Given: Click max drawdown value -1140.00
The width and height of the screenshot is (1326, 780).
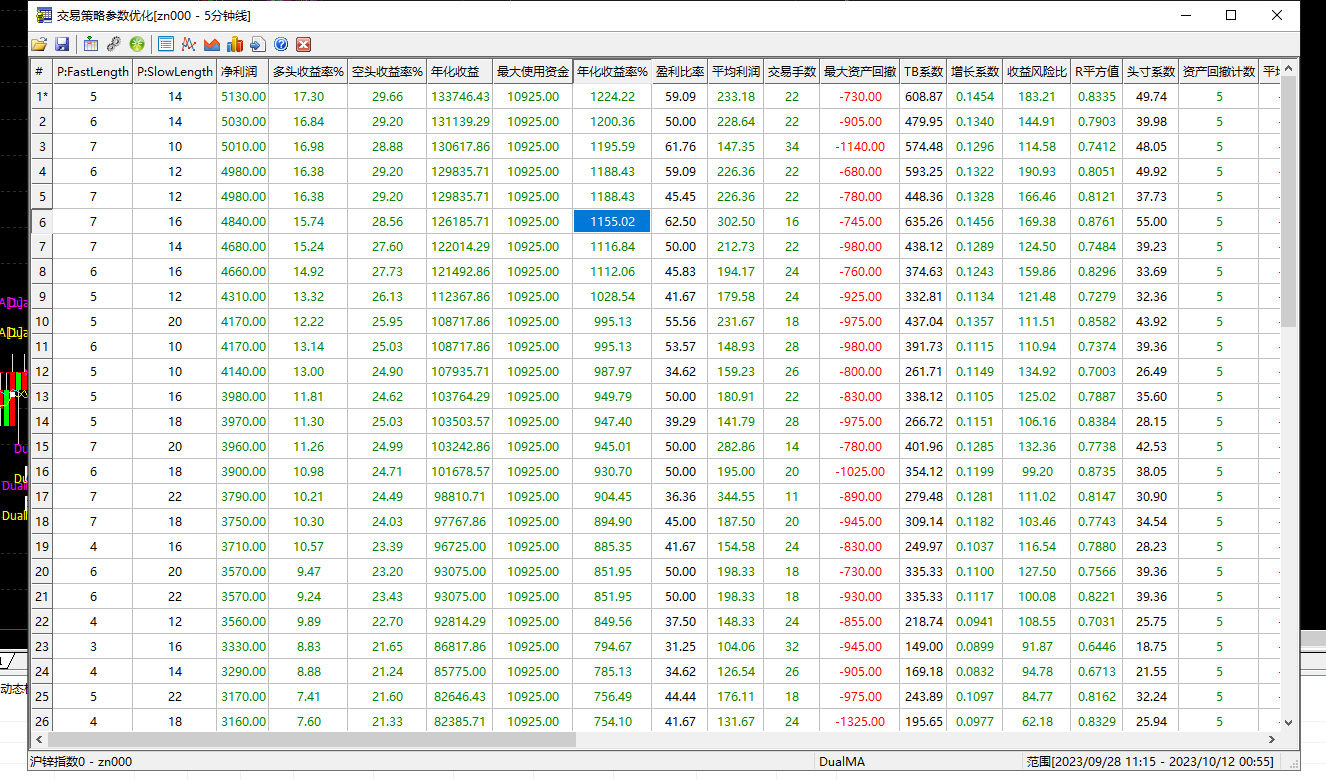Looking at the screenshot, I should (860, 146).
